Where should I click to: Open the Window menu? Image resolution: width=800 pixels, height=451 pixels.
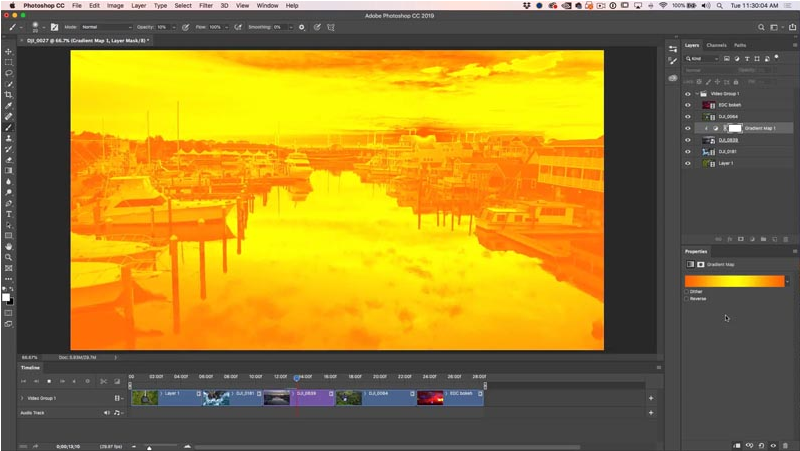click(x=267, y=6)
